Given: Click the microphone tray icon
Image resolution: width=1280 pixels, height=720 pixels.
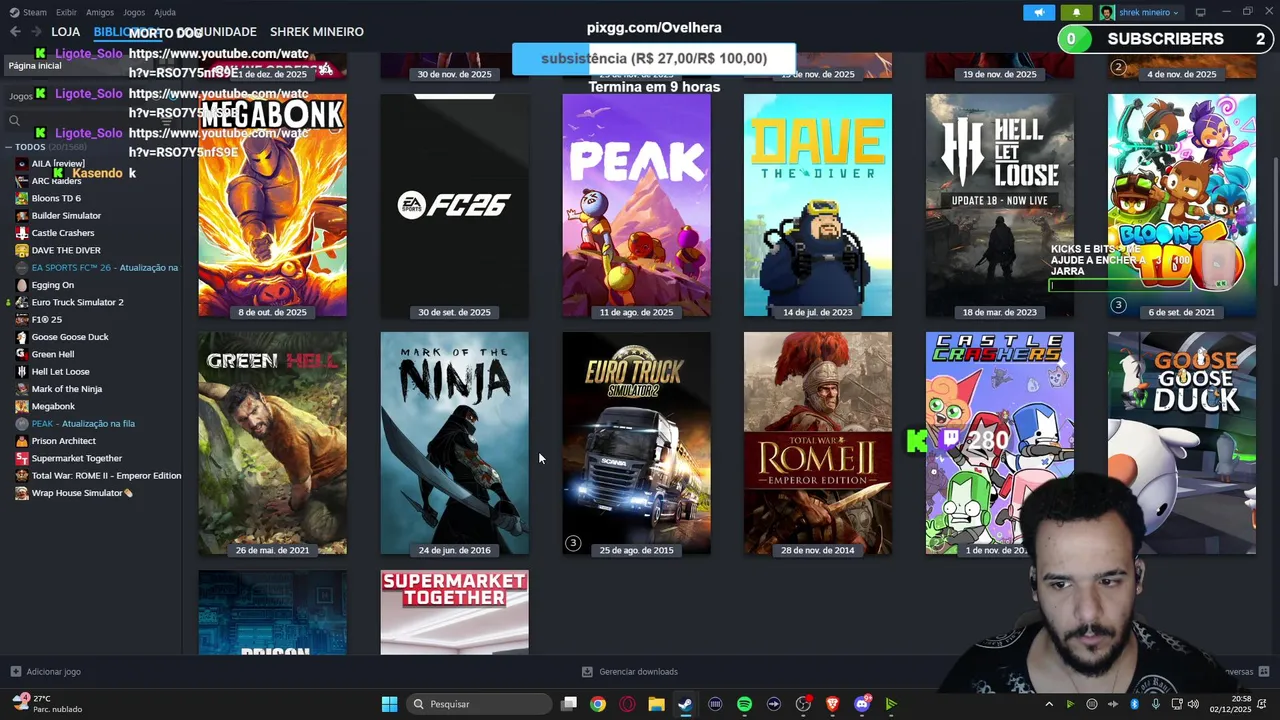Looking at the screenshot, I should (x=1156, y=704).
